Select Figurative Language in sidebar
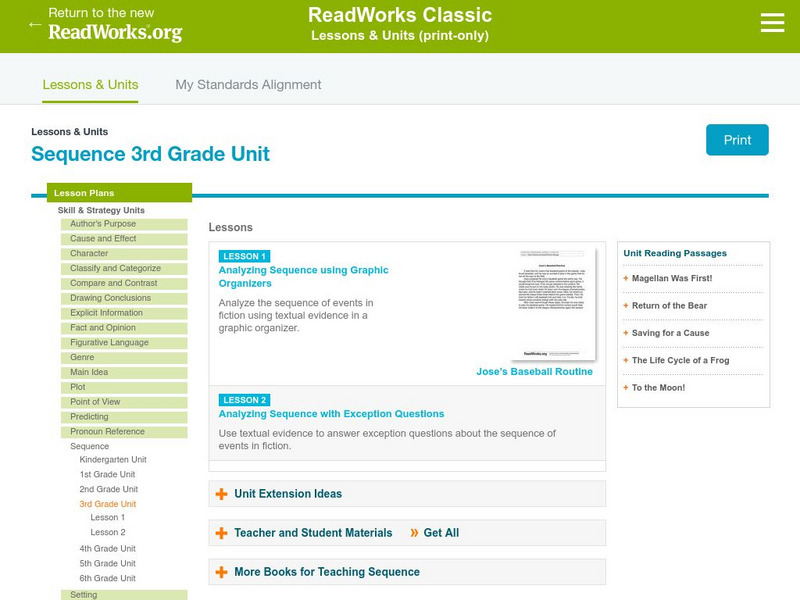Viewport: 800px width, 600px height. coord(124,342)
